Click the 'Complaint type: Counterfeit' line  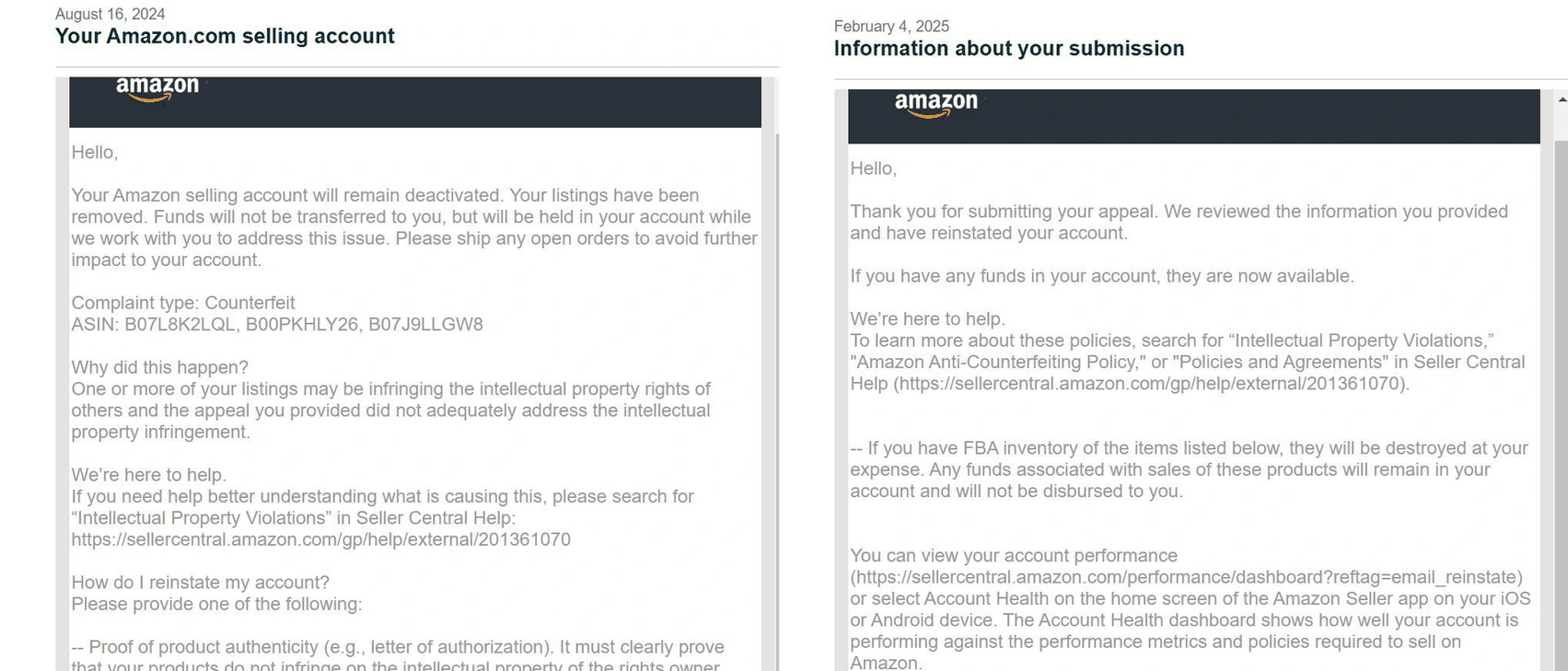coord(183,304)
